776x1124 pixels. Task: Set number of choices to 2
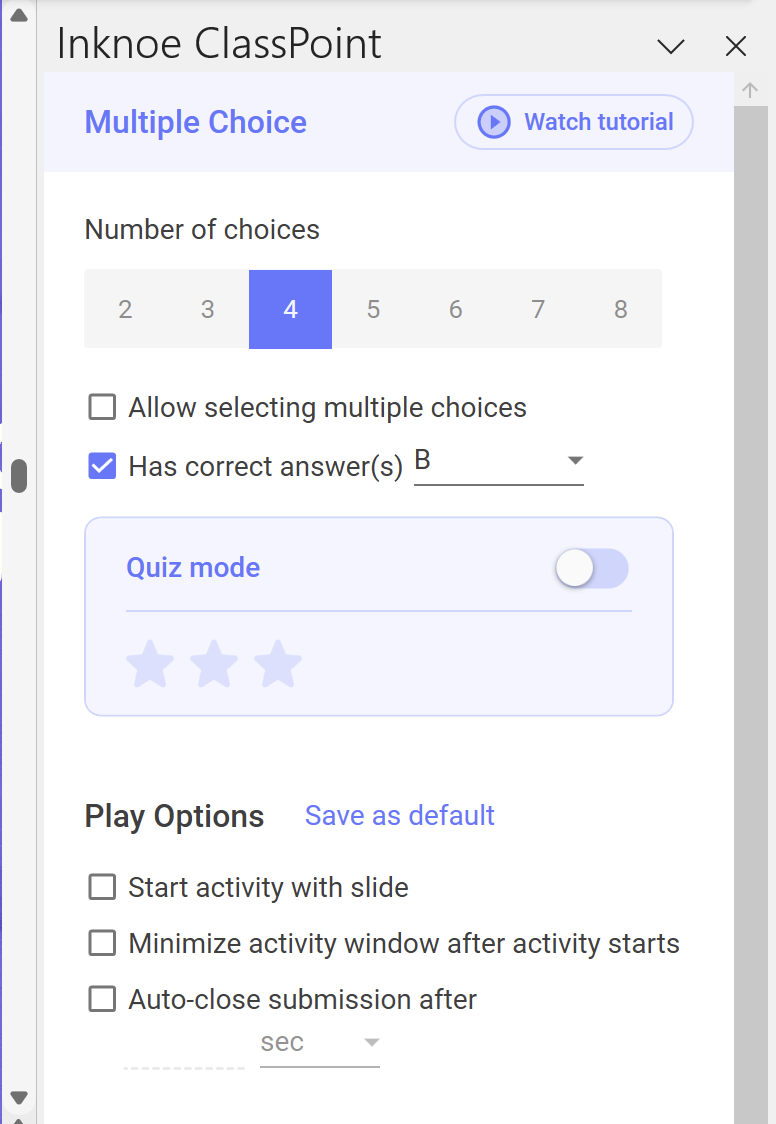(x=125, y=309)
